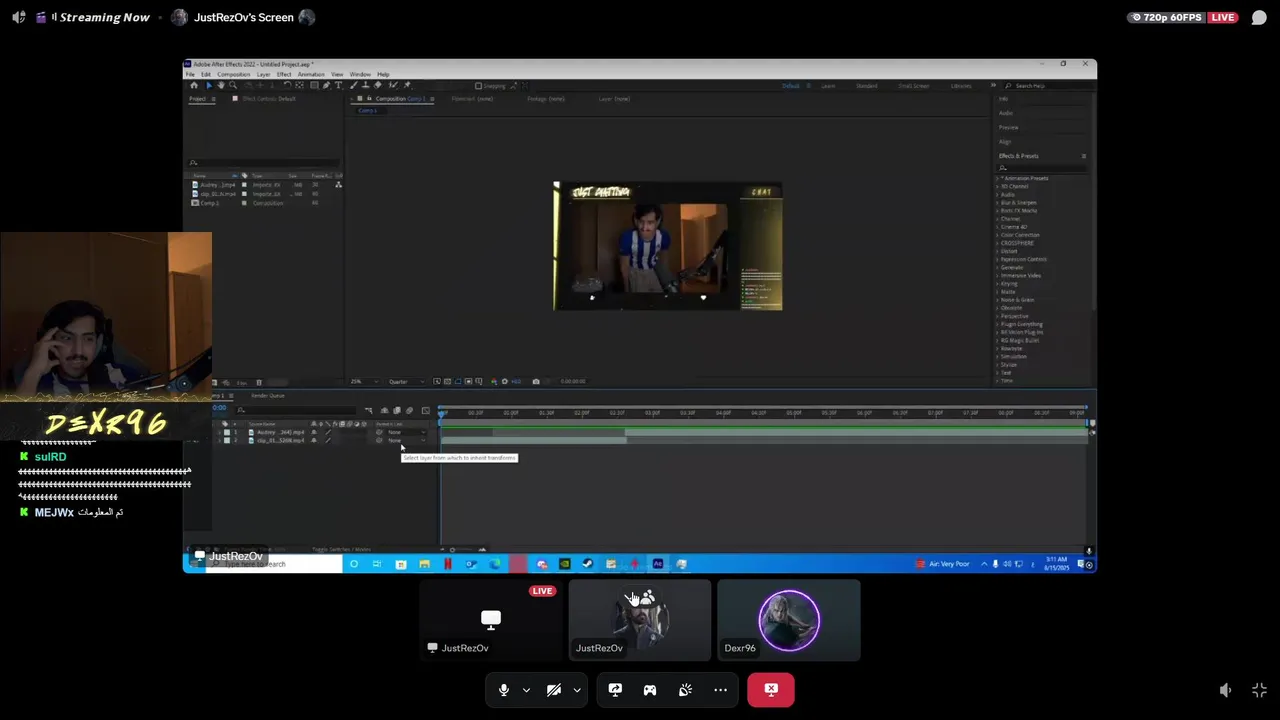Select the Hand tool
The image size is (1280, 720).
tap(221, 85)
